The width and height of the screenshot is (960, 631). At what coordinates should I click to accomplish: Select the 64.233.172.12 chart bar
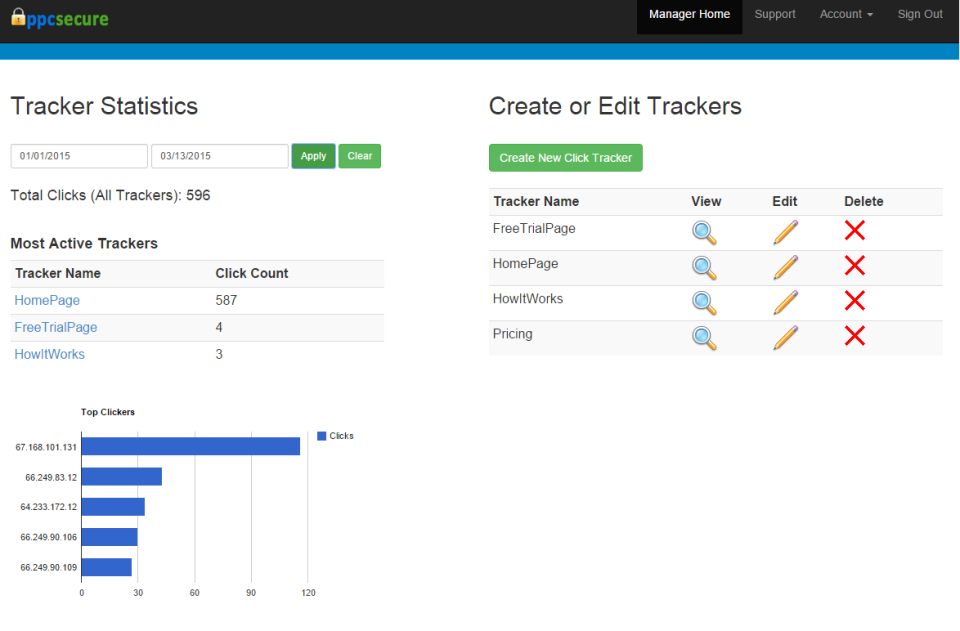click(113, 507)
